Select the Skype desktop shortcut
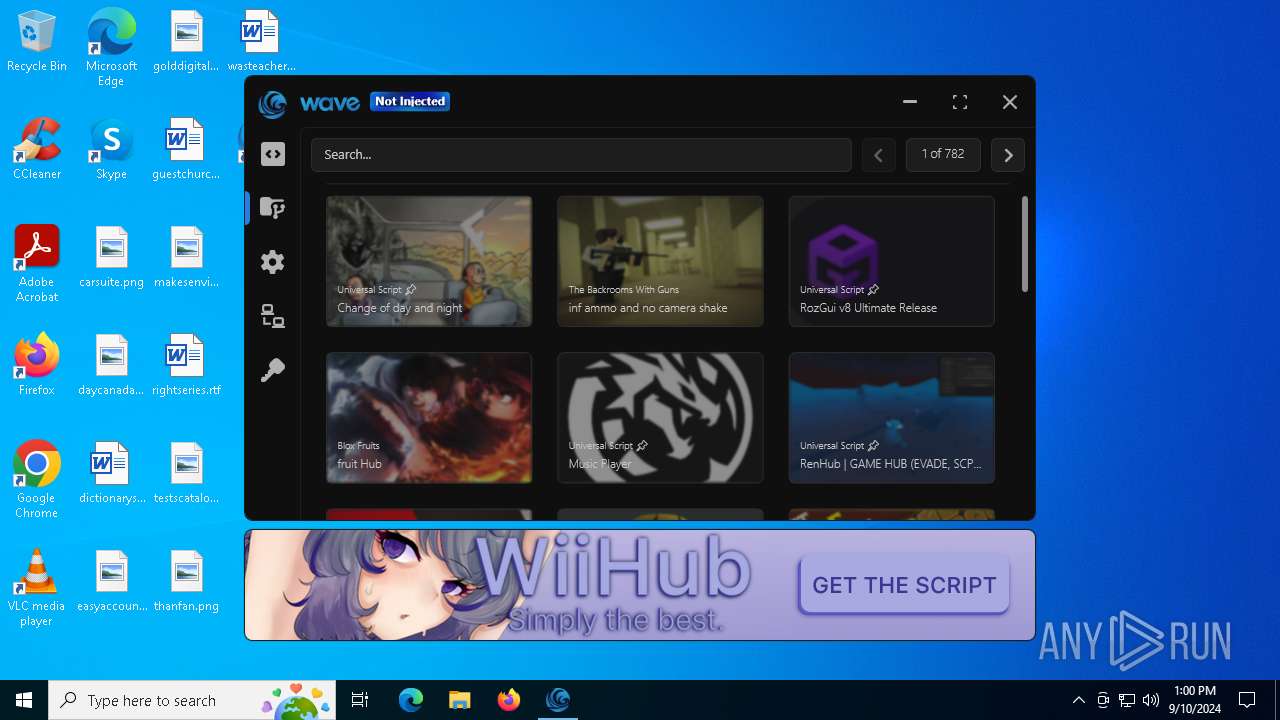The width and height of the screenshot is (1280, 720). point(111,149)
